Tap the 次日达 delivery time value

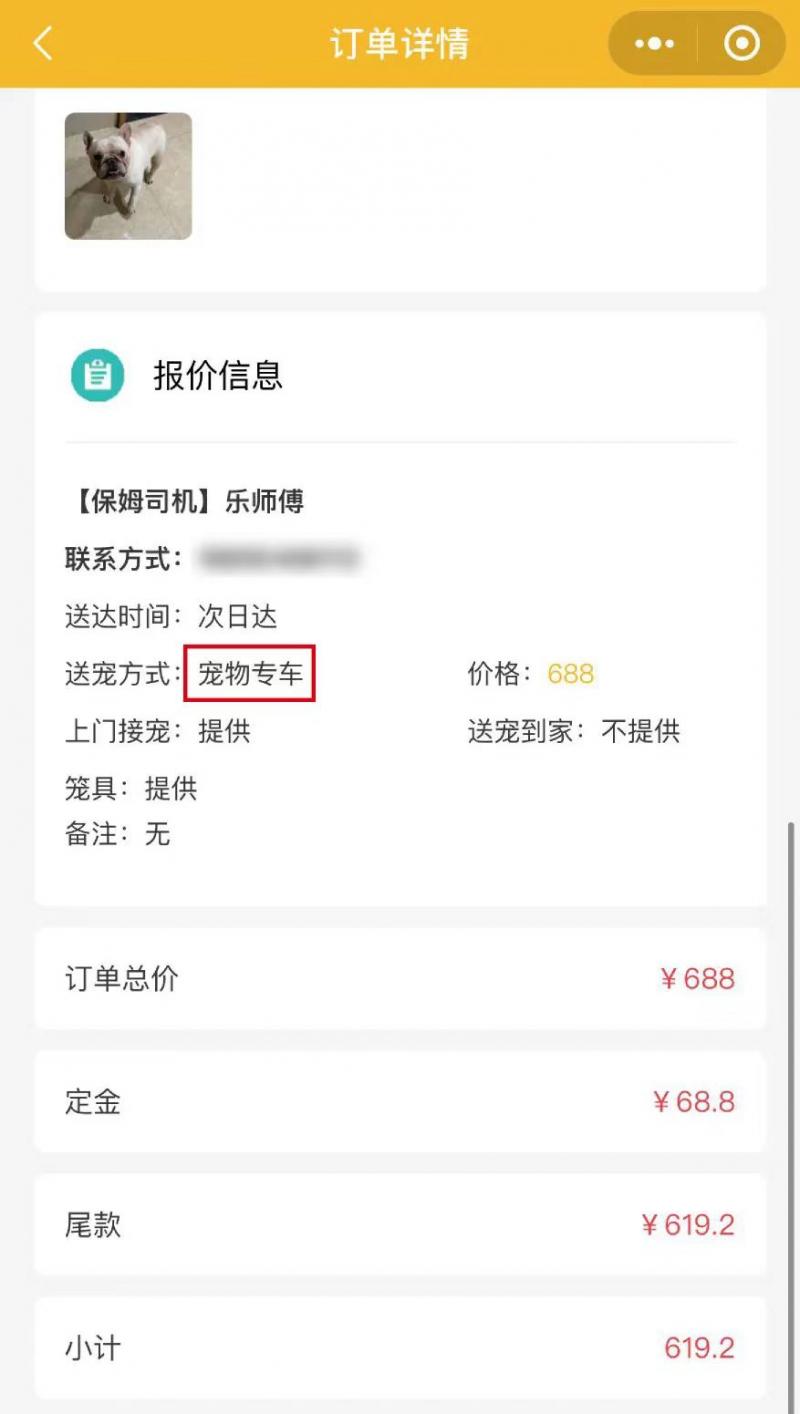[237, 616]
